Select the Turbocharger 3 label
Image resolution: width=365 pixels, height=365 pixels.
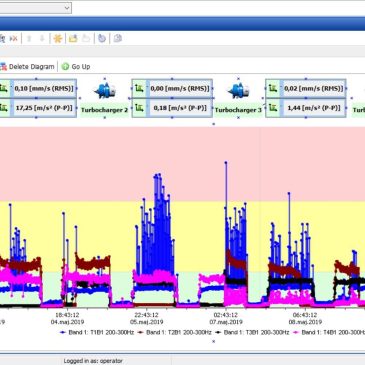238,110
